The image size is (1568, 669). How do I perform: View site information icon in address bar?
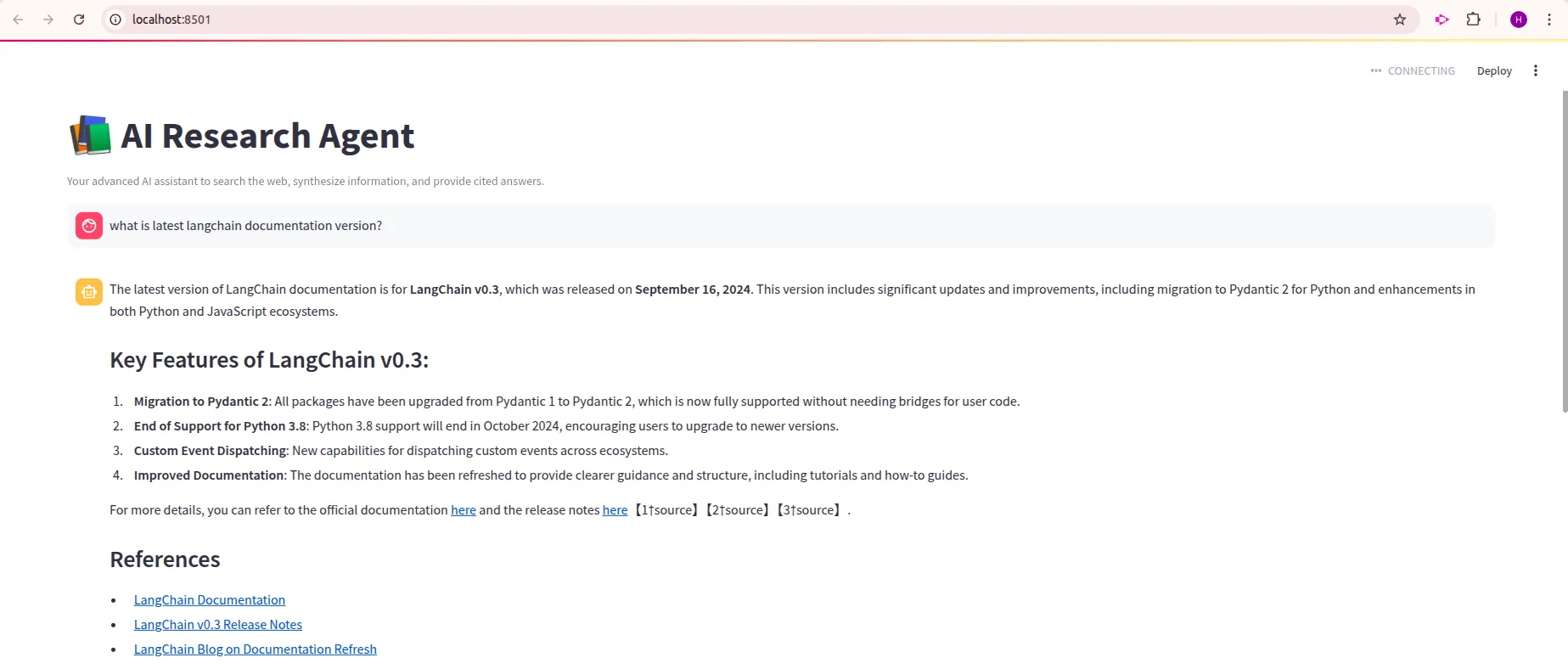[116, 20]
